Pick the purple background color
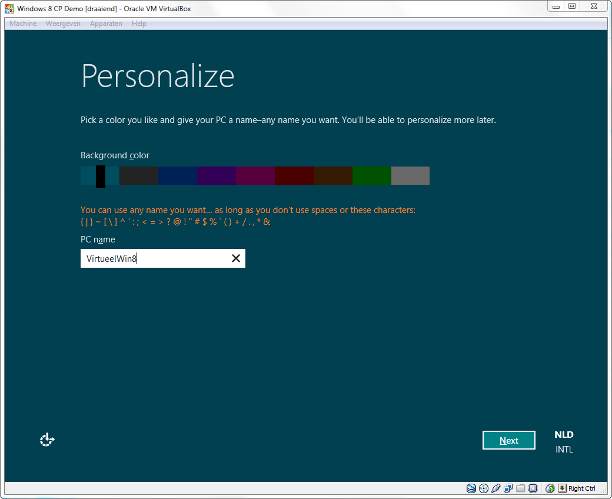612x499 pixels. coord(216,176)
